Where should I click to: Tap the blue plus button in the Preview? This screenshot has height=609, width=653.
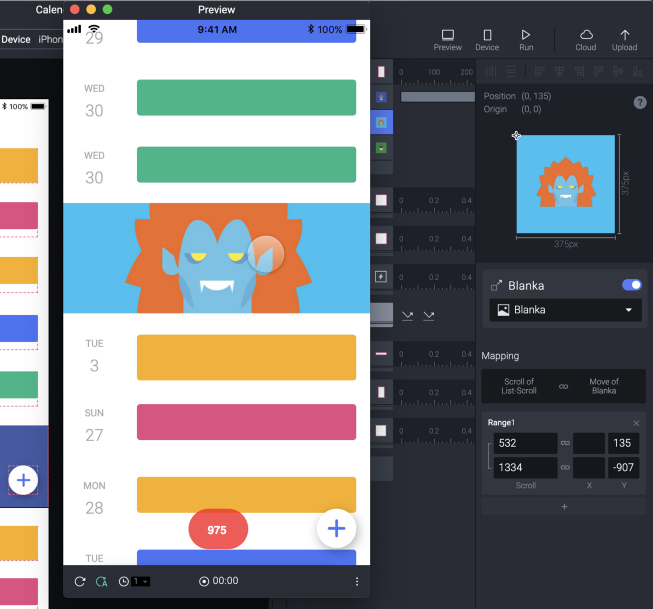336,529
